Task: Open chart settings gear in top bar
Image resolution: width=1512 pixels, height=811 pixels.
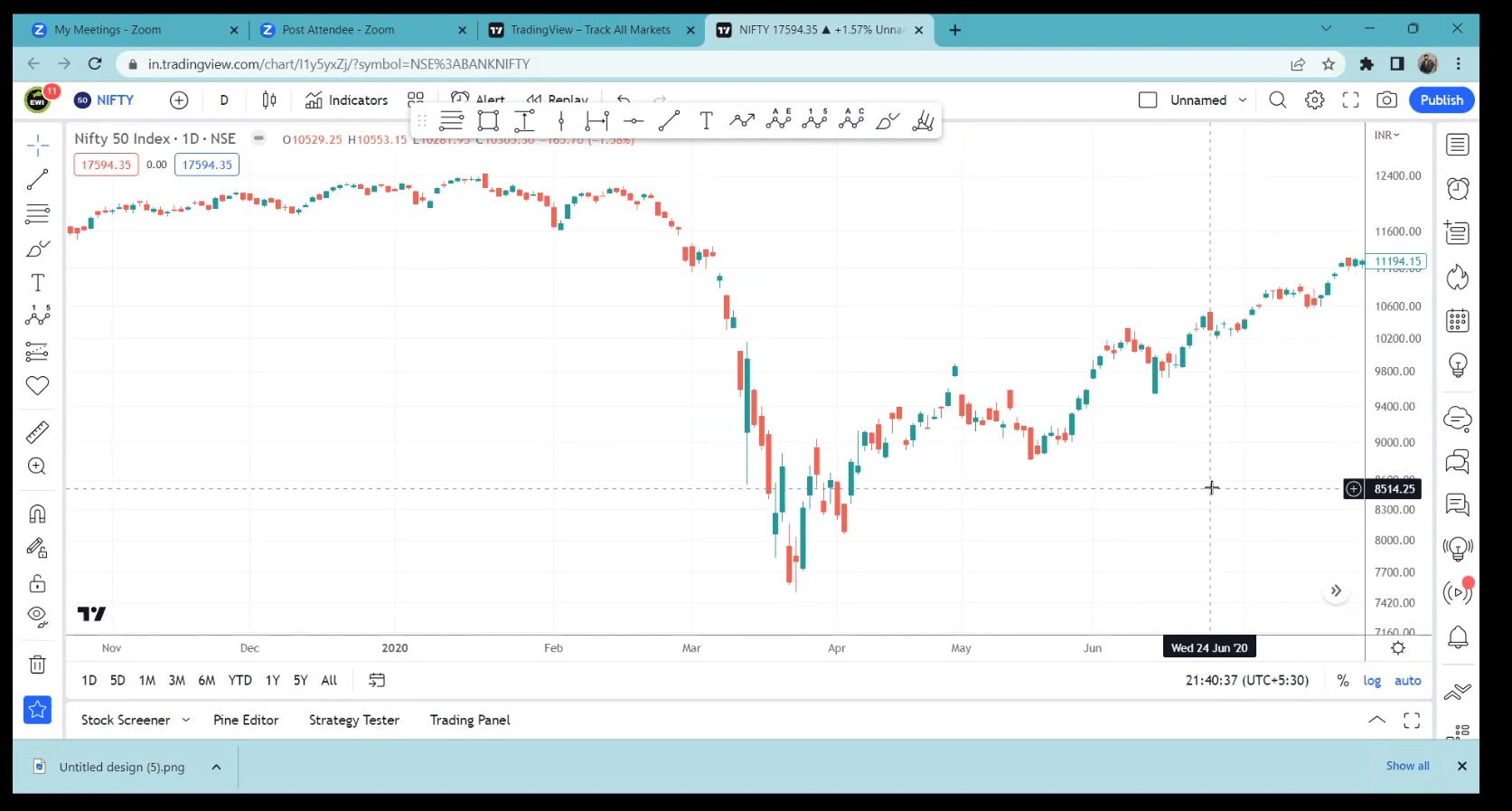Action: point(1315,100)
